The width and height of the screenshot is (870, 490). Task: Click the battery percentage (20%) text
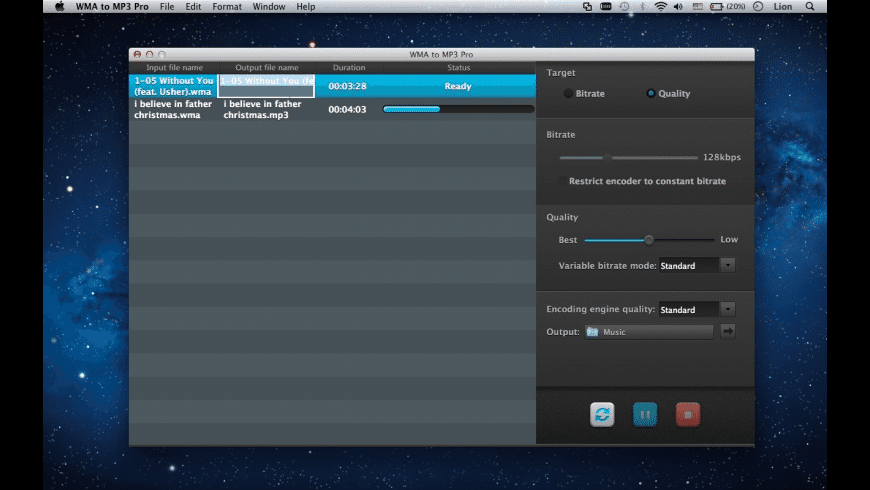(736, 7)
